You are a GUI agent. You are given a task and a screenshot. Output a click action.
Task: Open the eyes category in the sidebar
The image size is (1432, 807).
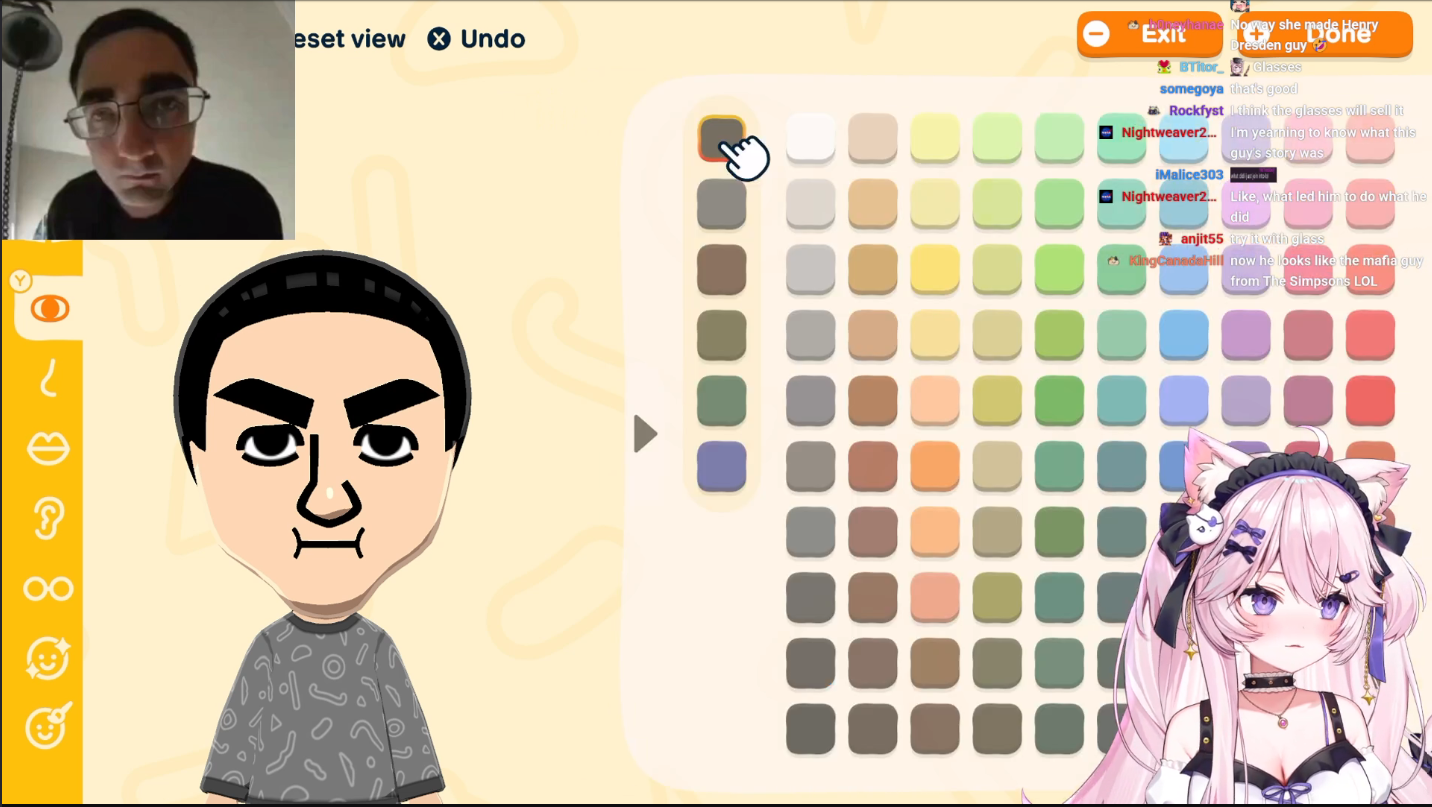(x=49, y=308)
